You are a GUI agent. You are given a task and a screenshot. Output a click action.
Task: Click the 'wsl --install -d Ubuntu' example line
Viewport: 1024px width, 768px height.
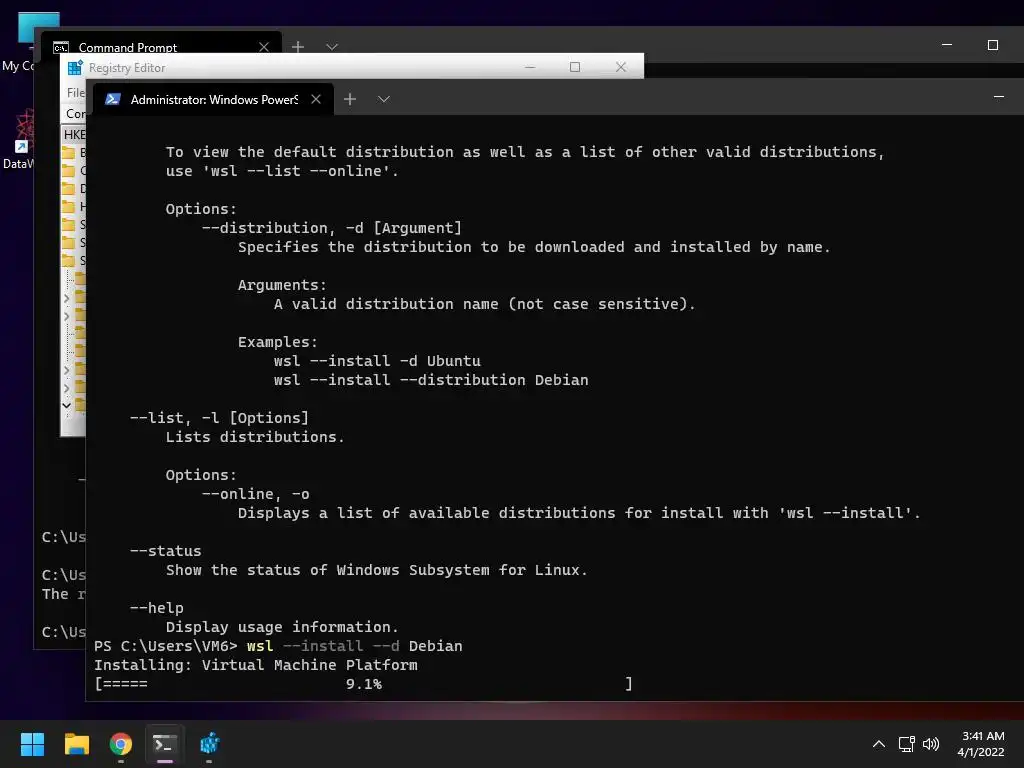pyautogui.click(x=377, y=361)
